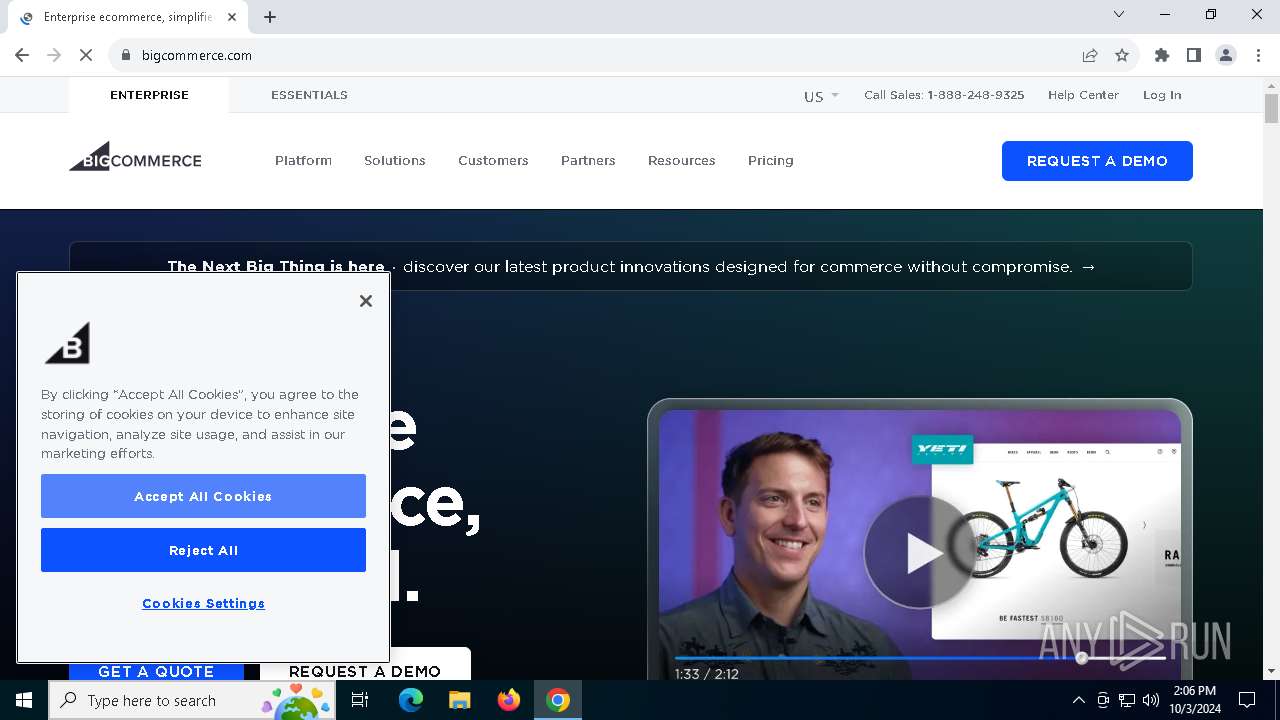Open network status in tray

coord(1127,700)
